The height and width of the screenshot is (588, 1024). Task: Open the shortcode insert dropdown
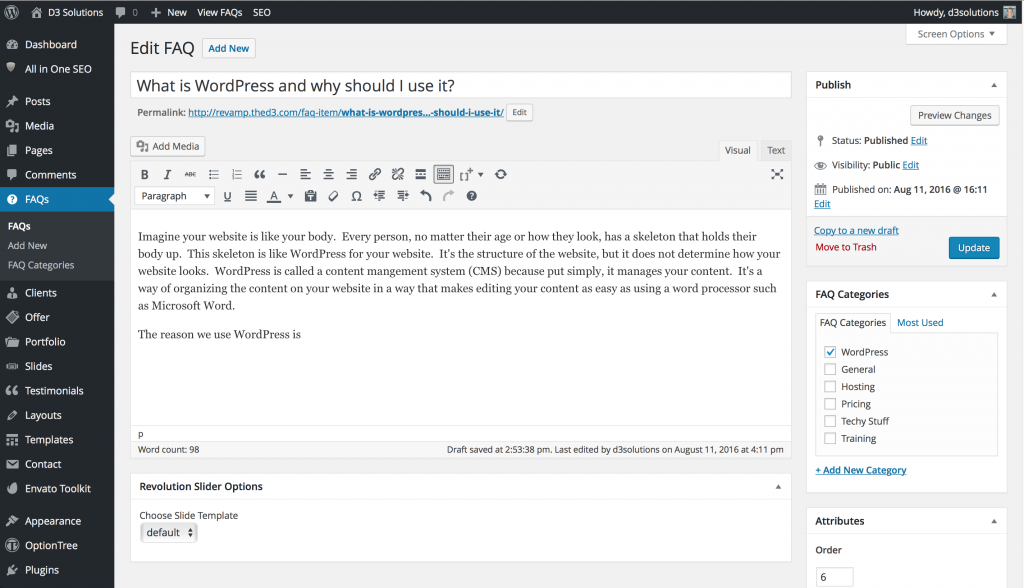tap(472, 174)
